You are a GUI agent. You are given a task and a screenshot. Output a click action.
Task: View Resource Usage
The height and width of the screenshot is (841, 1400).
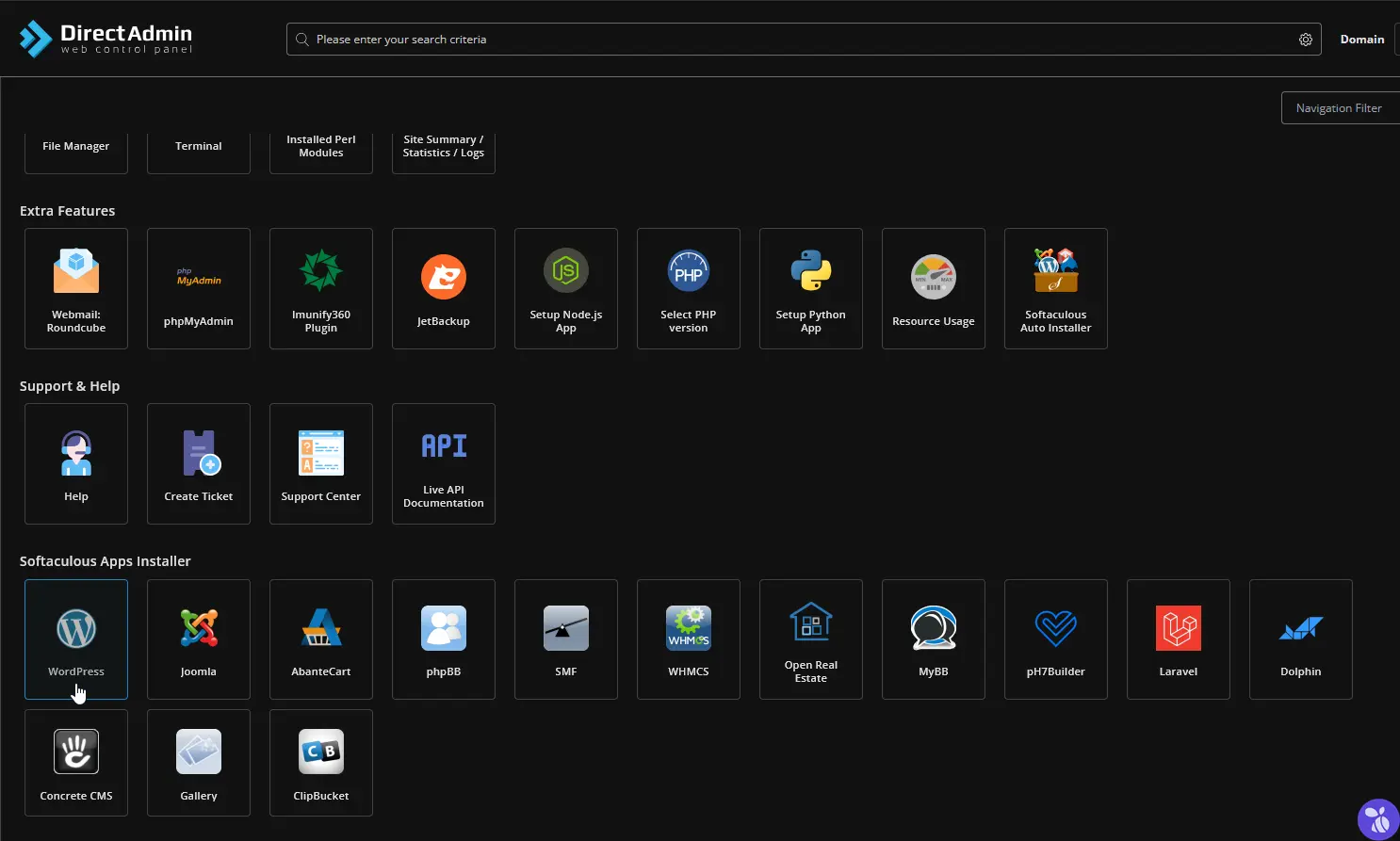[x=934, y=288]
